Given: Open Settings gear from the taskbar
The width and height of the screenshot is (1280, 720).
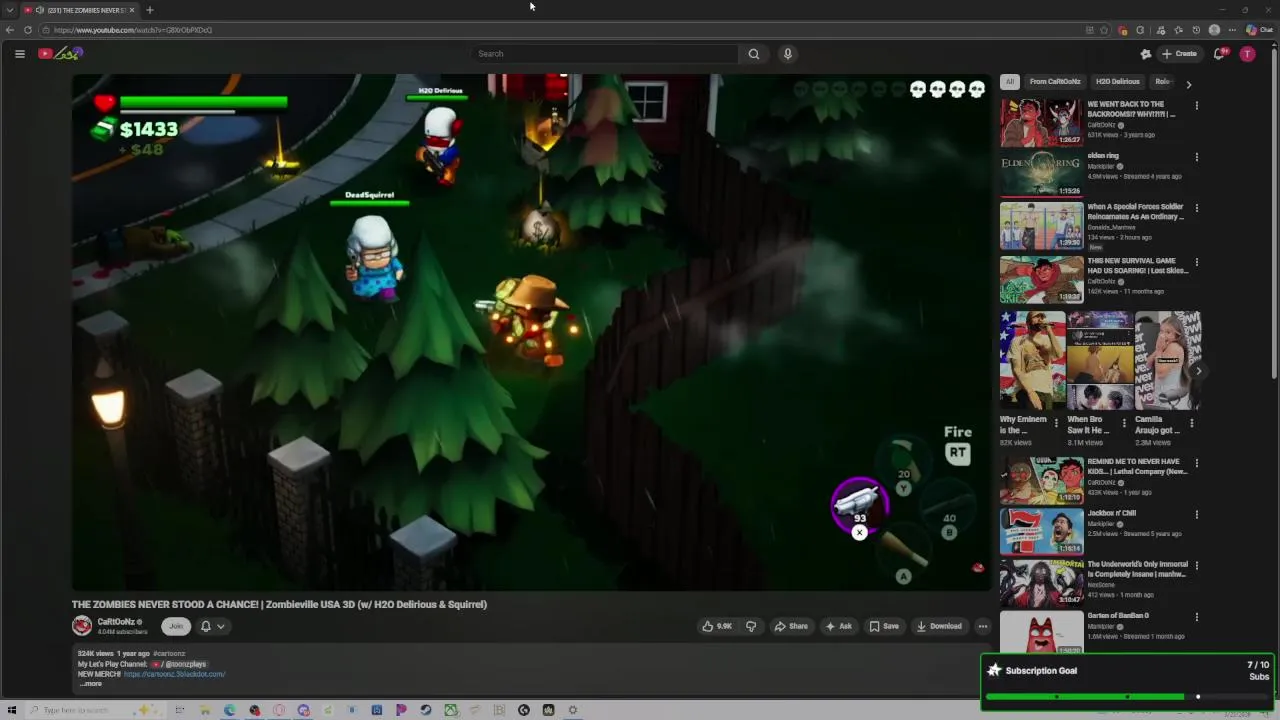Looking at the screenshot, I should pyautogui.click(x=573, y=710).
